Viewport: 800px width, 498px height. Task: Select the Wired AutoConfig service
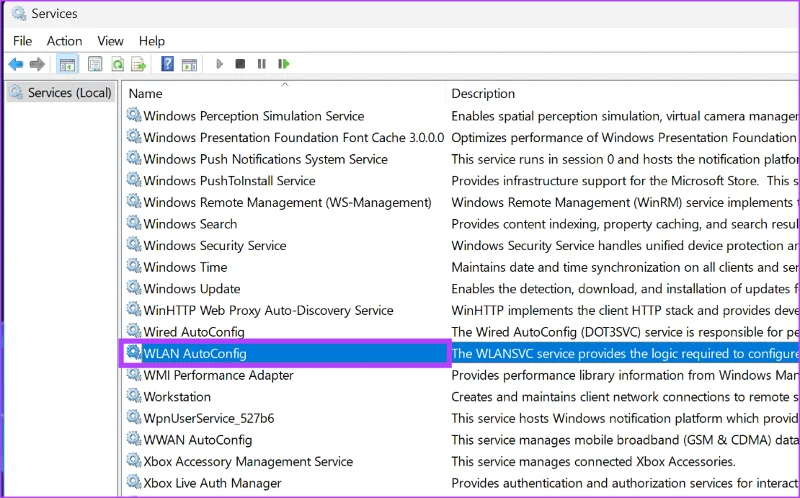click(194, 332)
